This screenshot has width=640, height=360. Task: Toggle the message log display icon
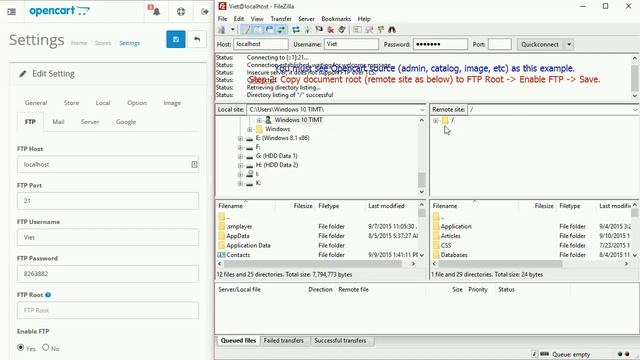(x=246, y=30)
